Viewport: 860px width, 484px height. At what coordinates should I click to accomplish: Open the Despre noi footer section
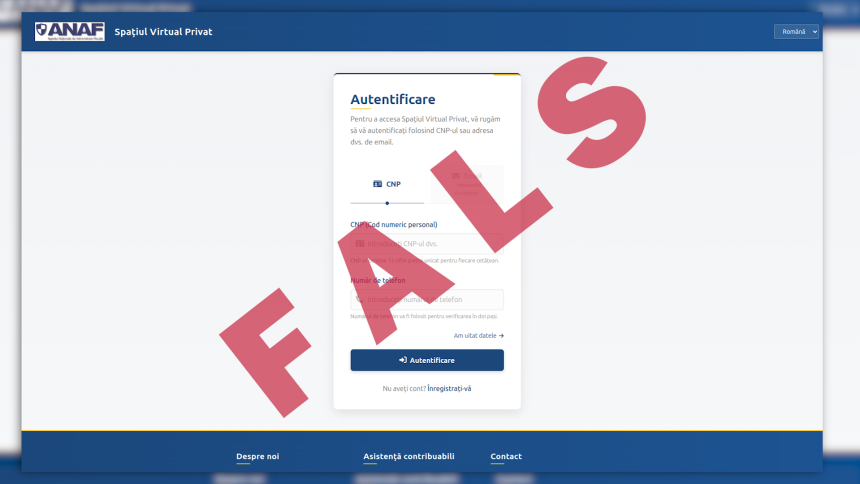click(x=258, y=456)
